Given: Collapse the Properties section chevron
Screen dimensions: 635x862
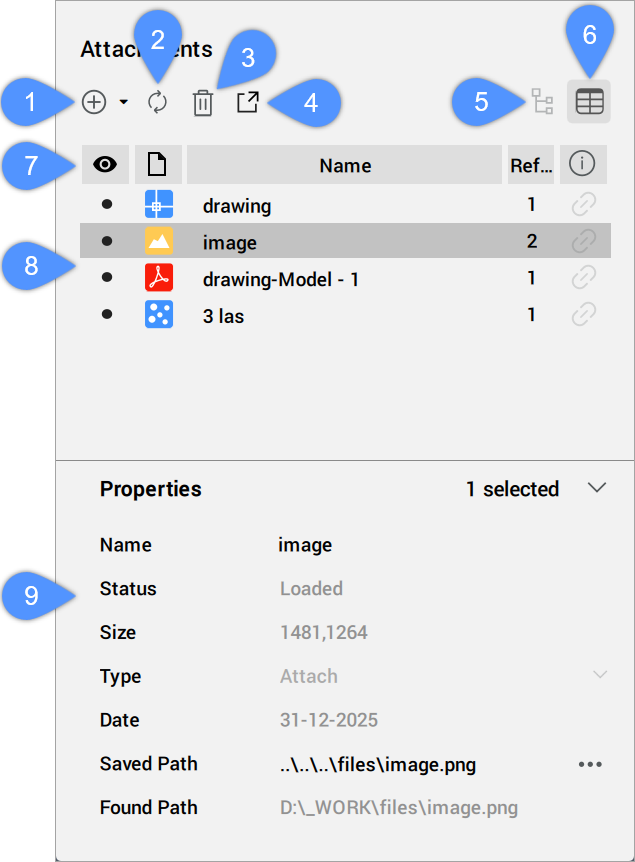Looking at the screenshot, I should click(x=597, y=488).
